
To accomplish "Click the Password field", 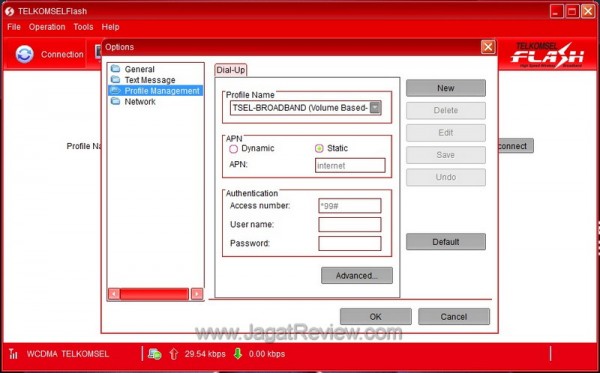I will [x=350, y=243].
